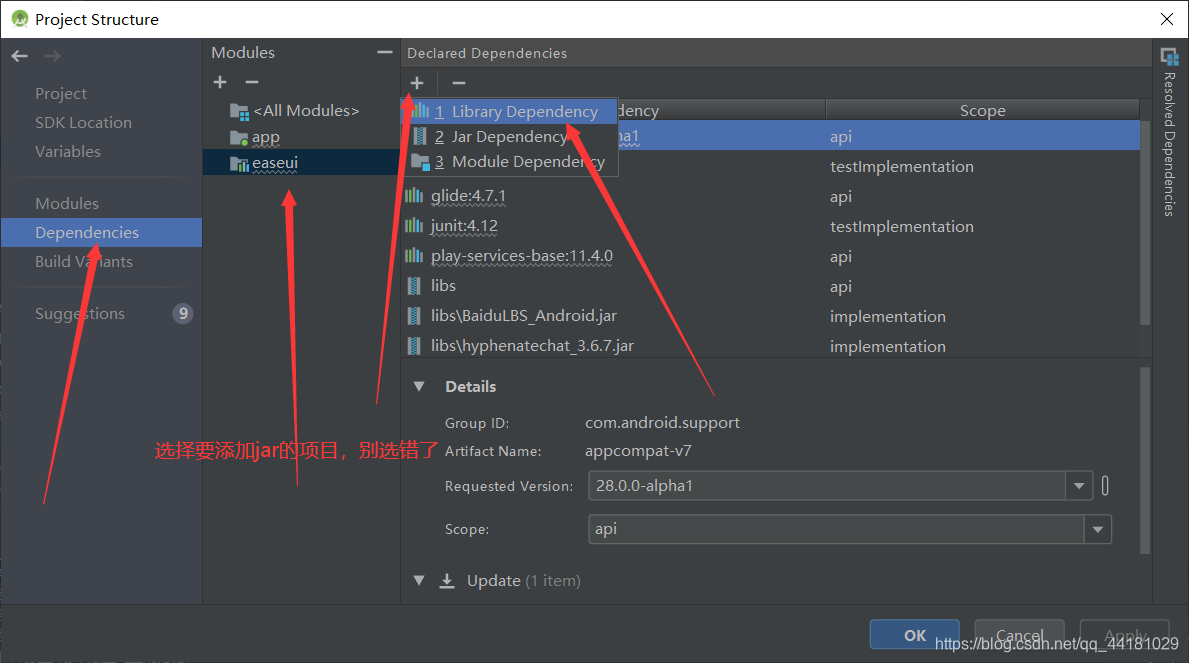
Task: Hide the Modules panel with minimize icon
Action: 383,50
